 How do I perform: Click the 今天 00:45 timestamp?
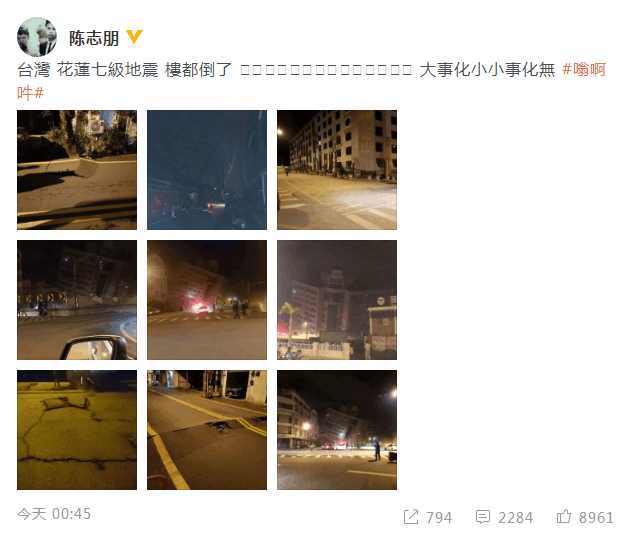pos(54,514)
